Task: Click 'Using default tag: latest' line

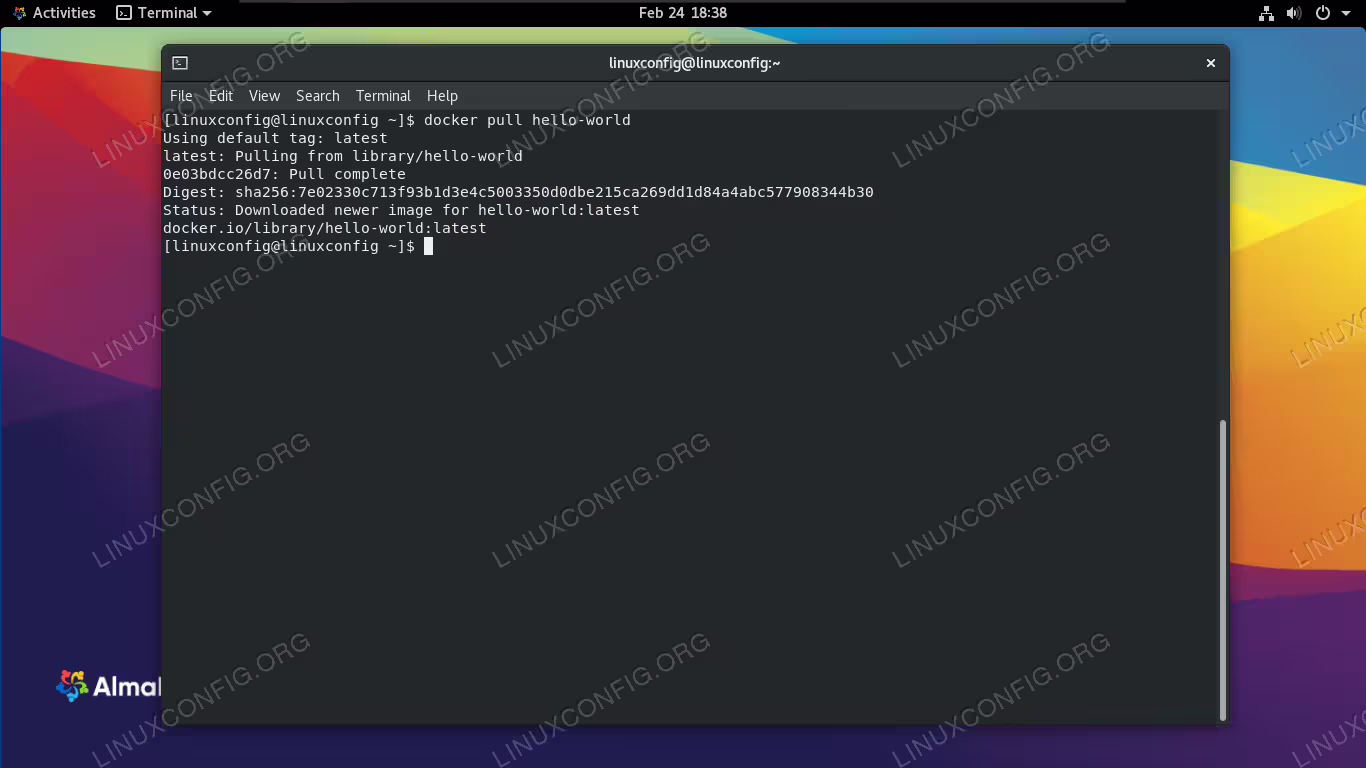Action: [x=275, y=138]
